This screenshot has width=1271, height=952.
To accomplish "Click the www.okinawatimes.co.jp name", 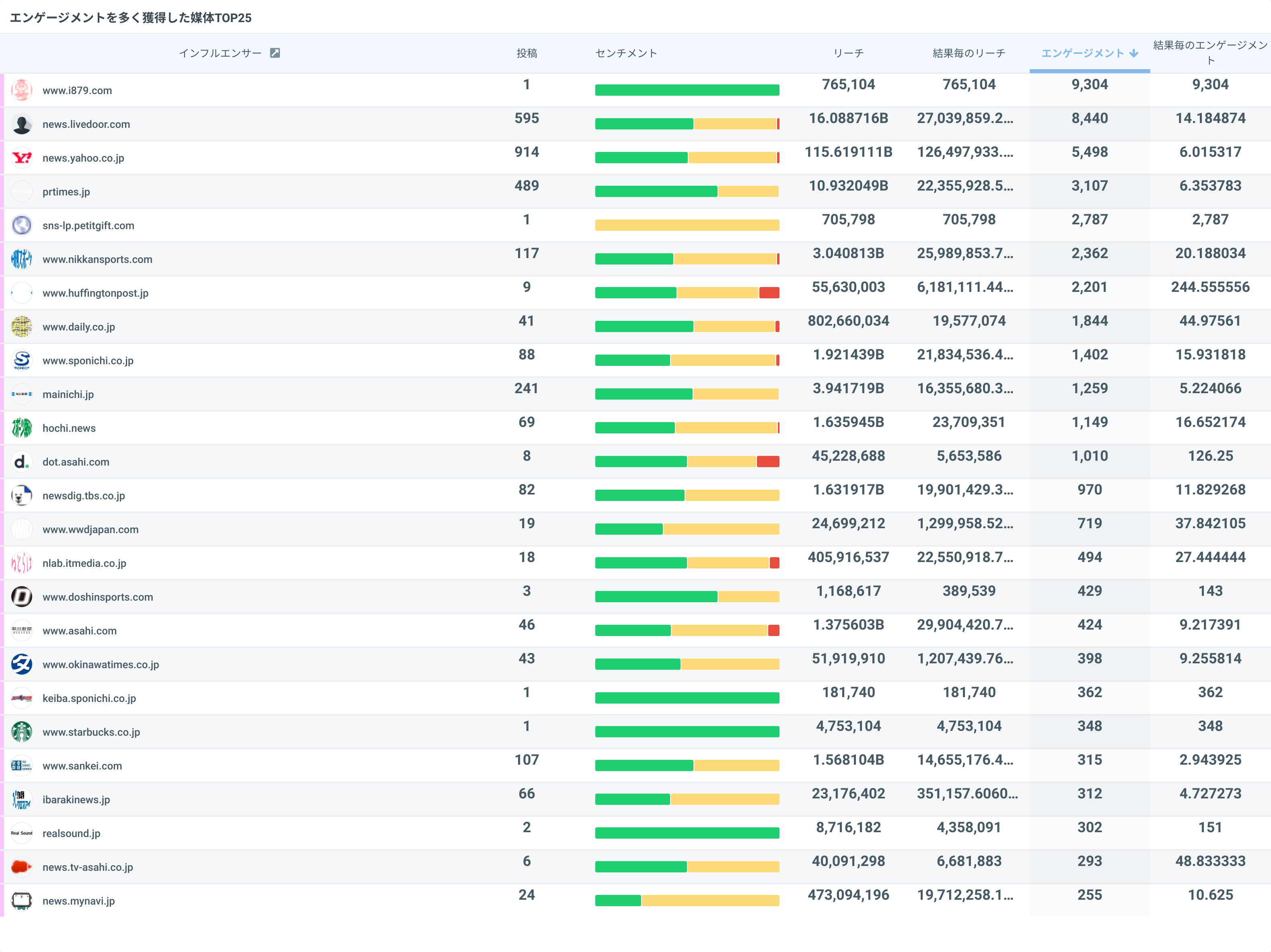I will point(101,664).
